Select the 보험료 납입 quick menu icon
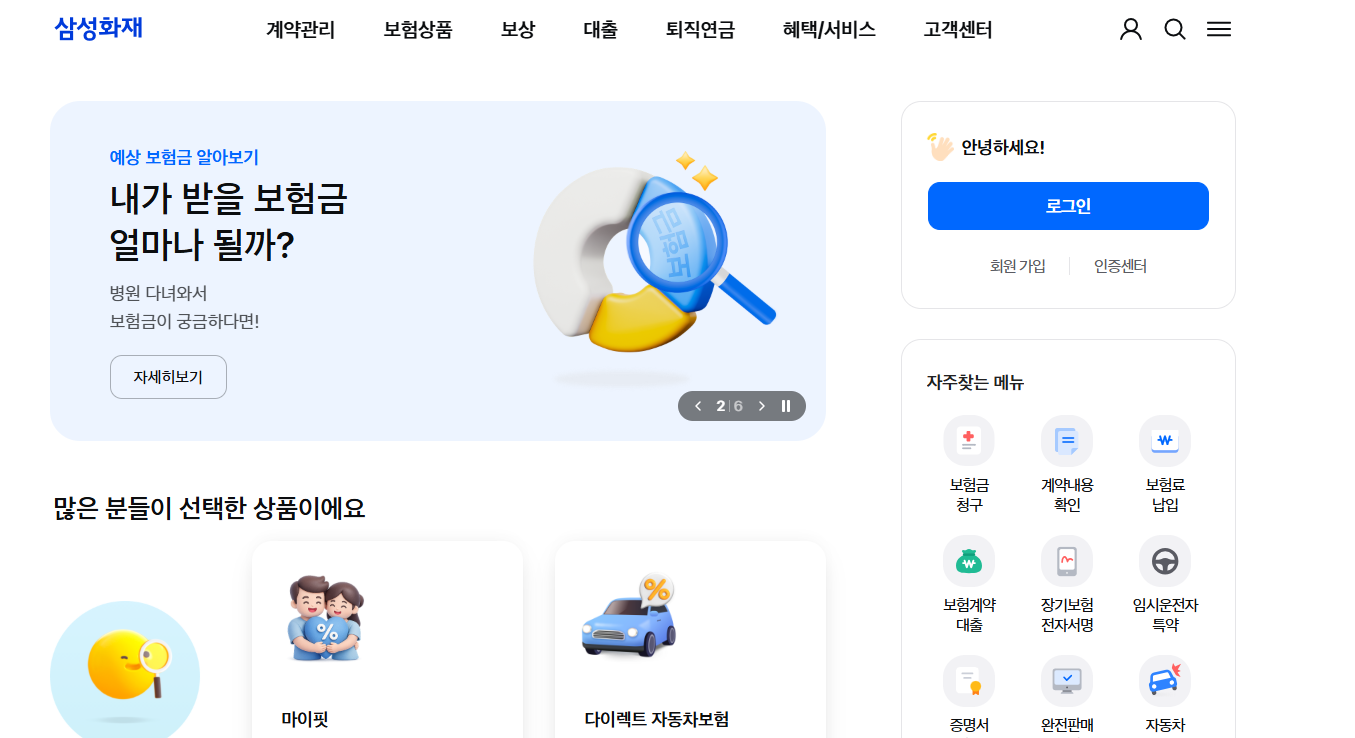1355x738 pixels. (1165, 441)
